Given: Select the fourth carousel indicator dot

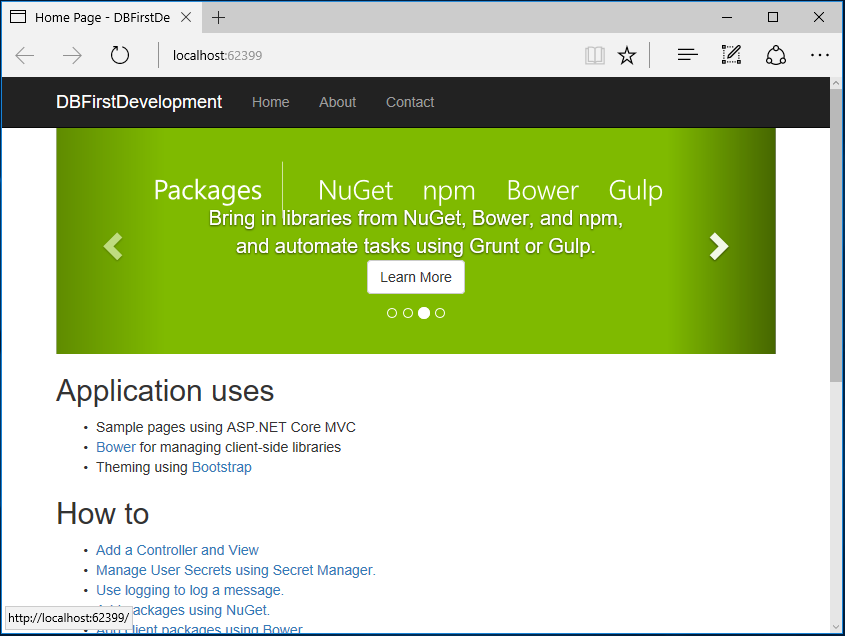Looking at the screenshot, I should point(440,313).
